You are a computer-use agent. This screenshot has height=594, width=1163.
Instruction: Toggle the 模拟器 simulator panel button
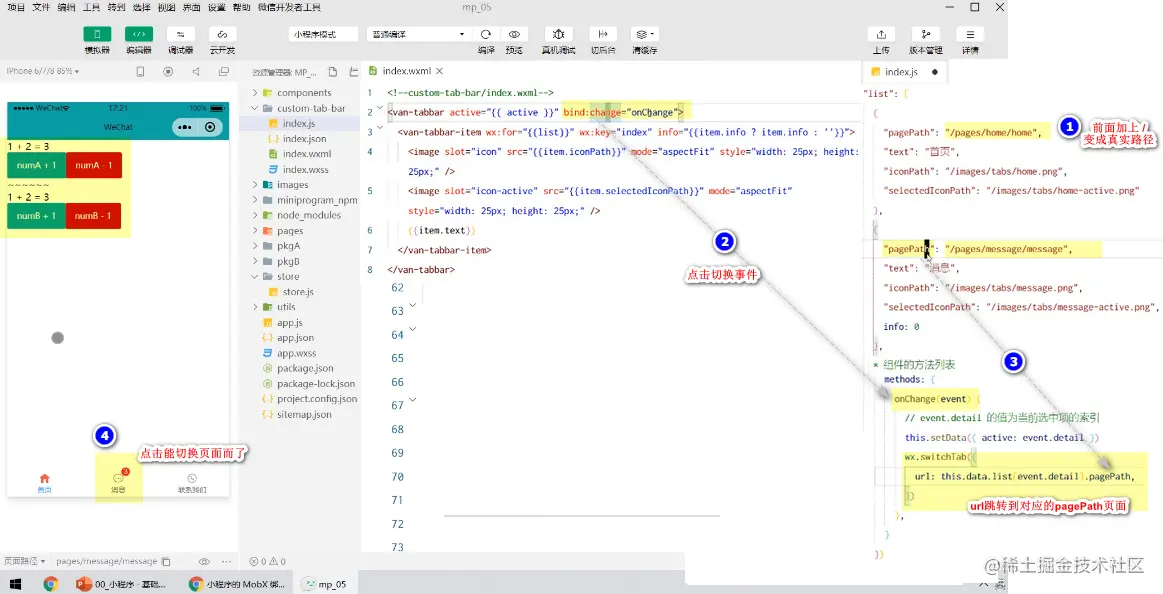[x=97, y=34]
